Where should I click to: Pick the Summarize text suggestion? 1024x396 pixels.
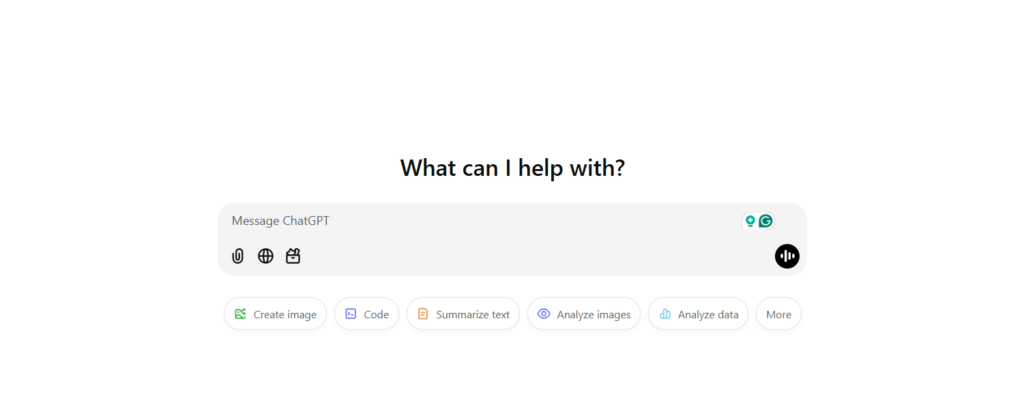click(463, 314)
